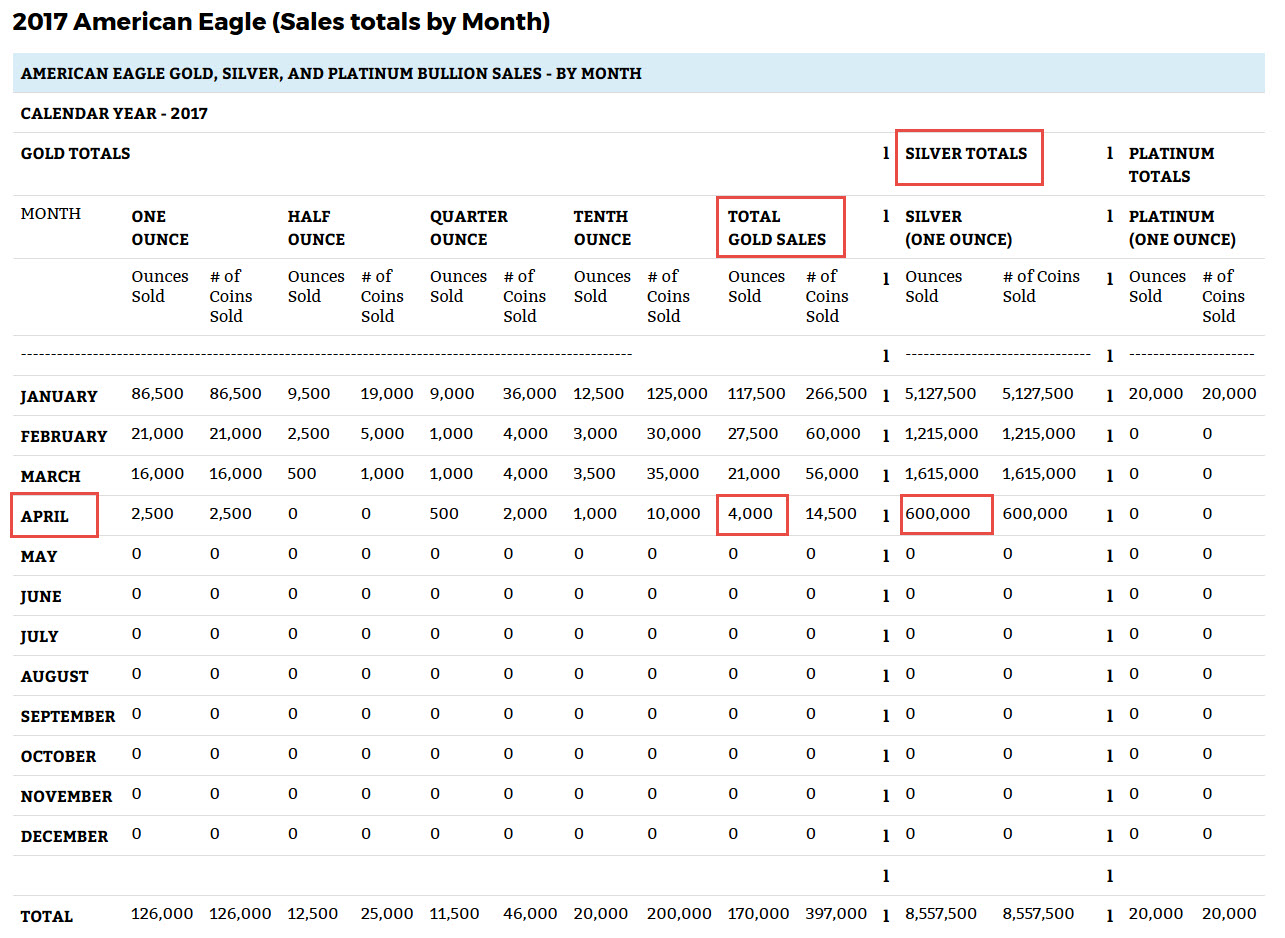Viewport: 1285px width, 938px height.
Task: Click February's half ounce coins value 5,000
Action: tap(383, 434)
